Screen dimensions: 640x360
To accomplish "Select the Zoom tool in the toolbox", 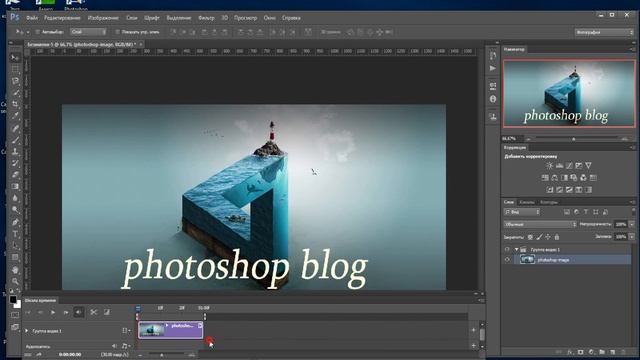I will pos(15,281).
